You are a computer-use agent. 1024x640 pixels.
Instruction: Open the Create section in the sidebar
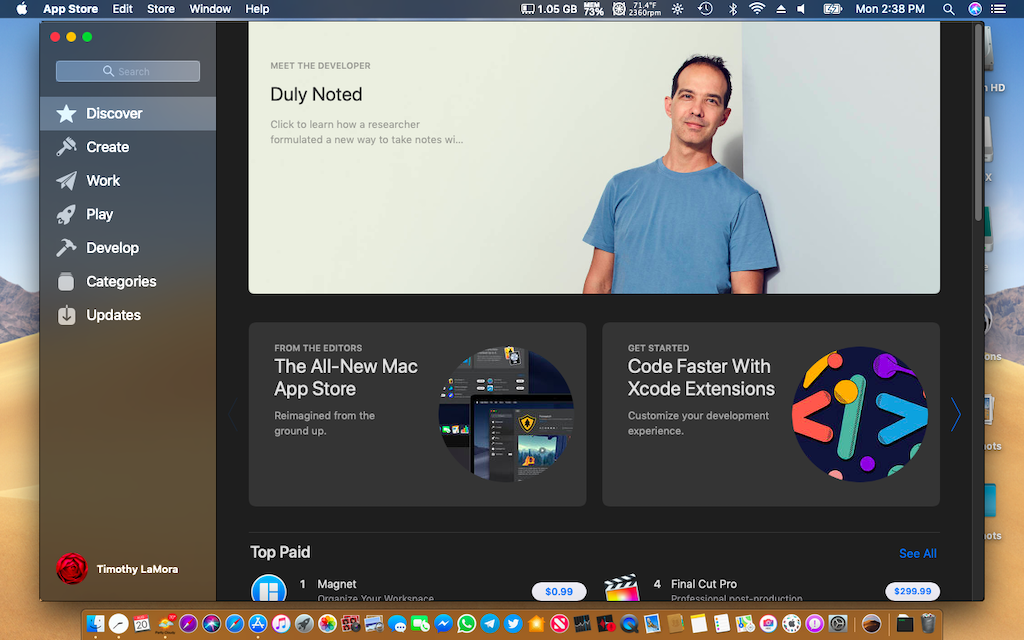(x=127, y=147)
